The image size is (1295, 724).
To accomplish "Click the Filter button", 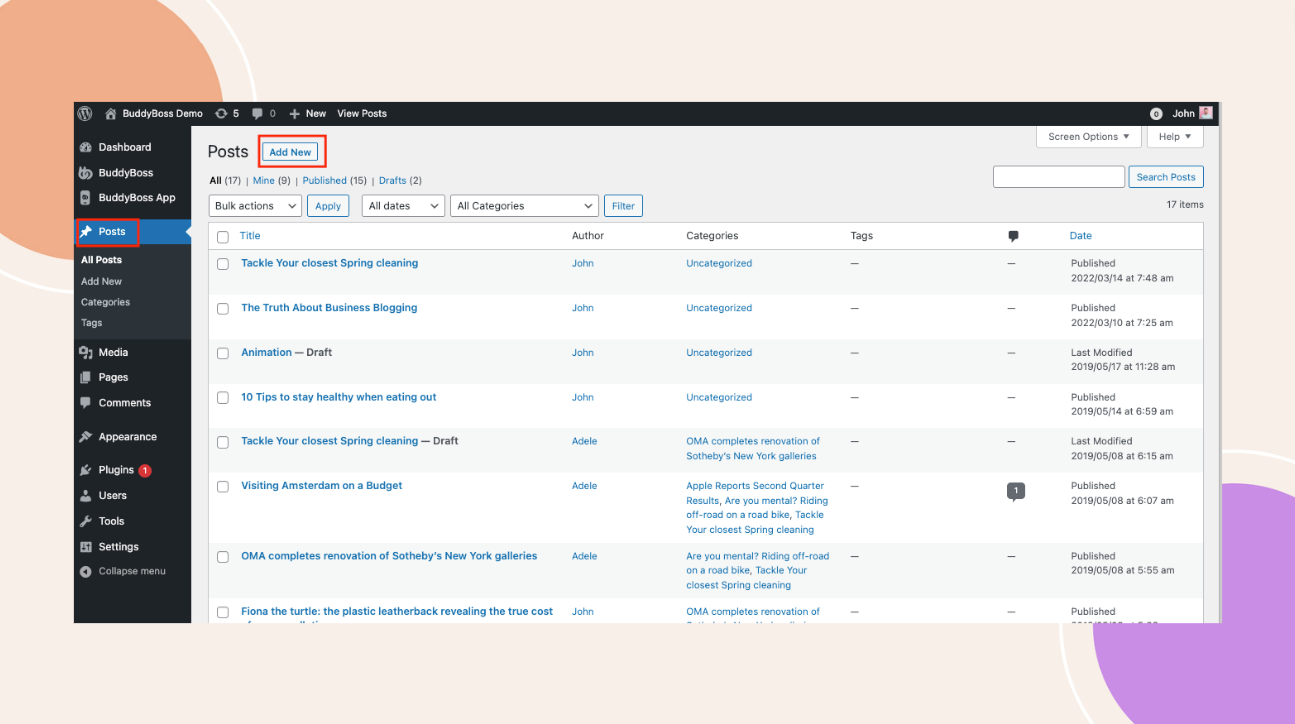I will [x=623, y=206].
